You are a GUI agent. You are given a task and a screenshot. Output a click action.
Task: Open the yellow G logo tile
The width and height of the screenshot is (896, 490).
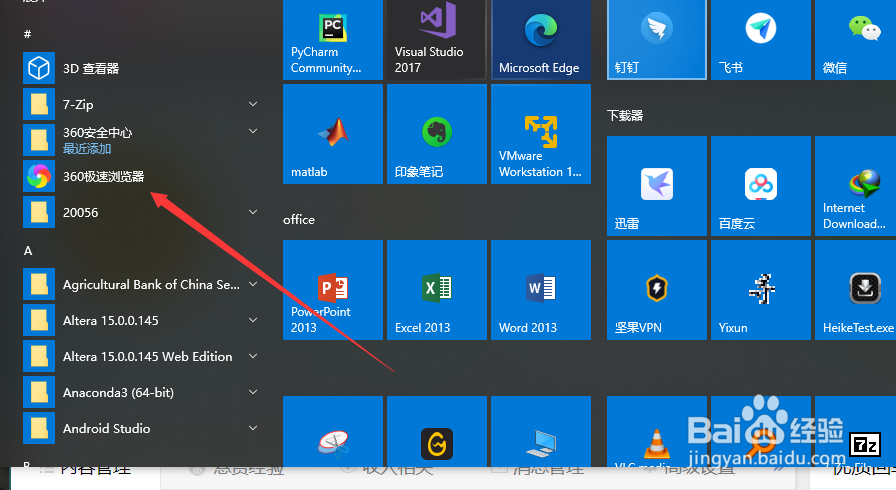tap(437, 431)
